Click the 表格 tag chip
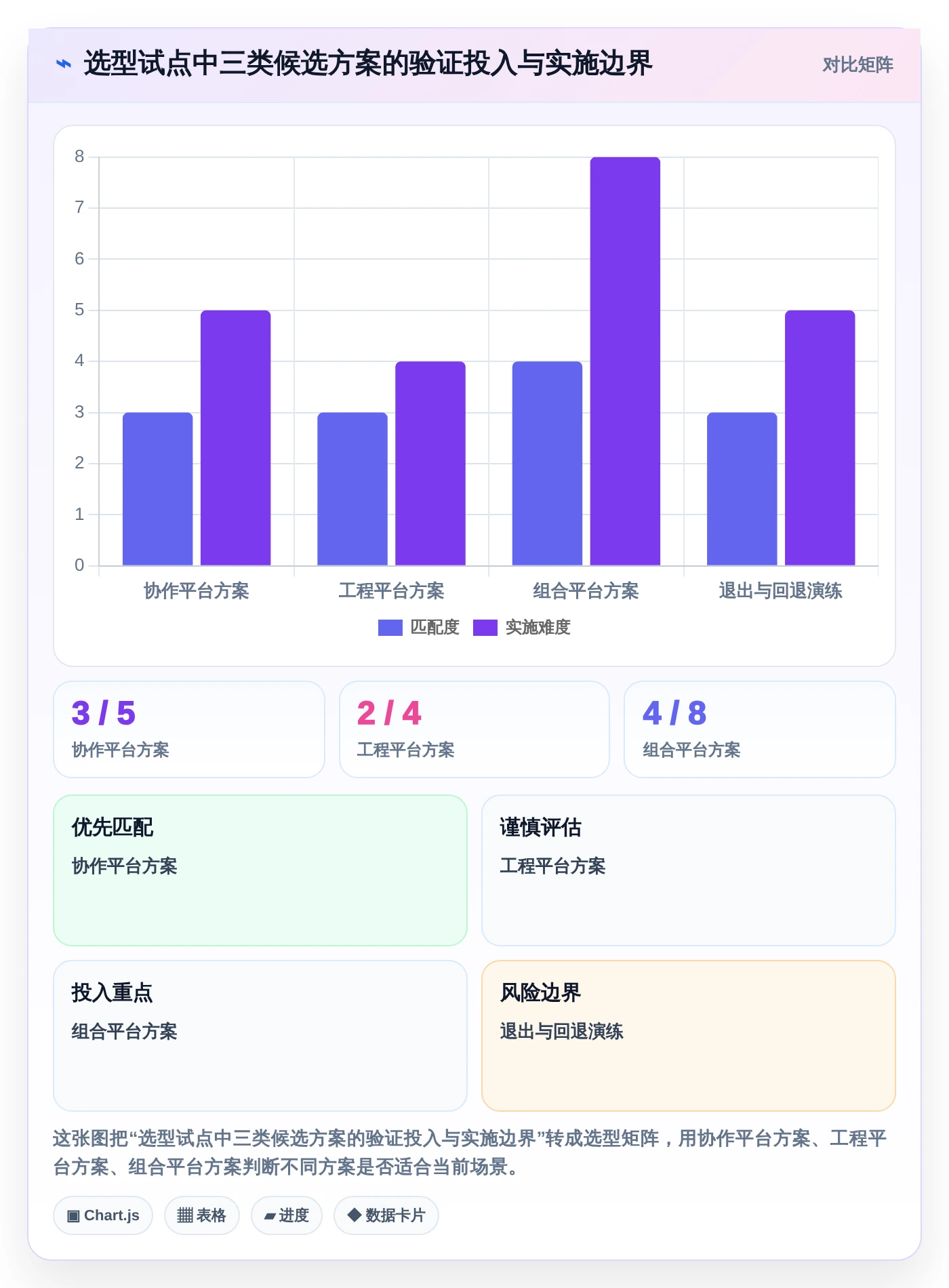 tap(202, 1215)
